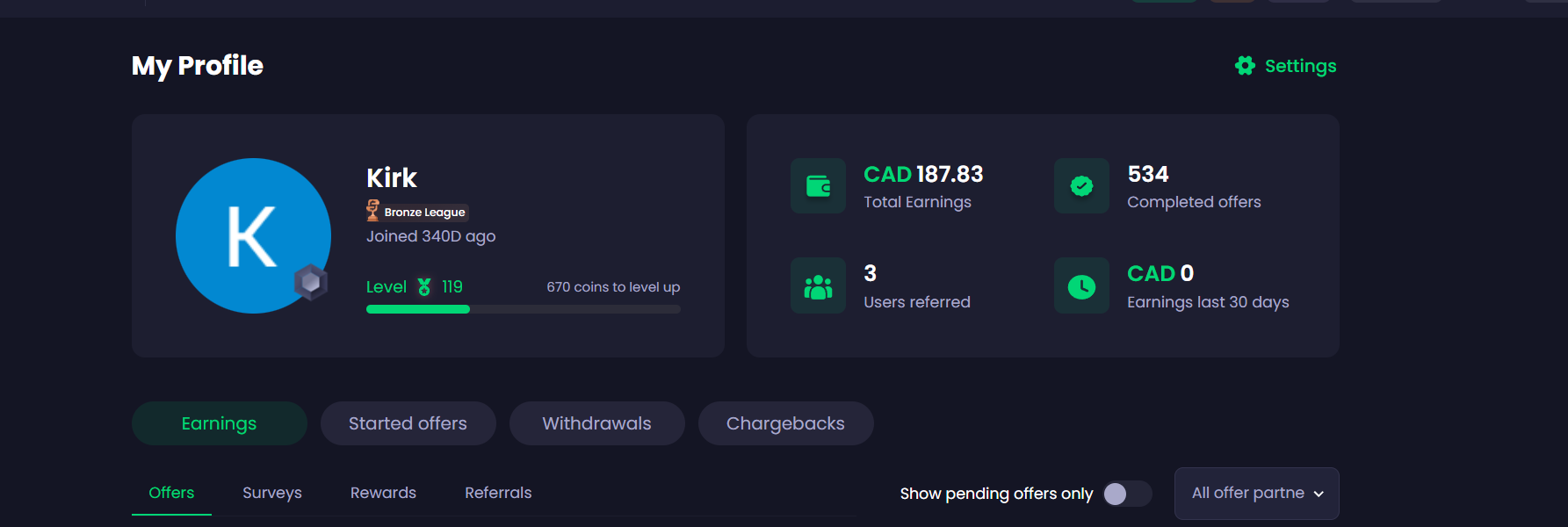Click the Settings gear icon

pos(1245,66)
